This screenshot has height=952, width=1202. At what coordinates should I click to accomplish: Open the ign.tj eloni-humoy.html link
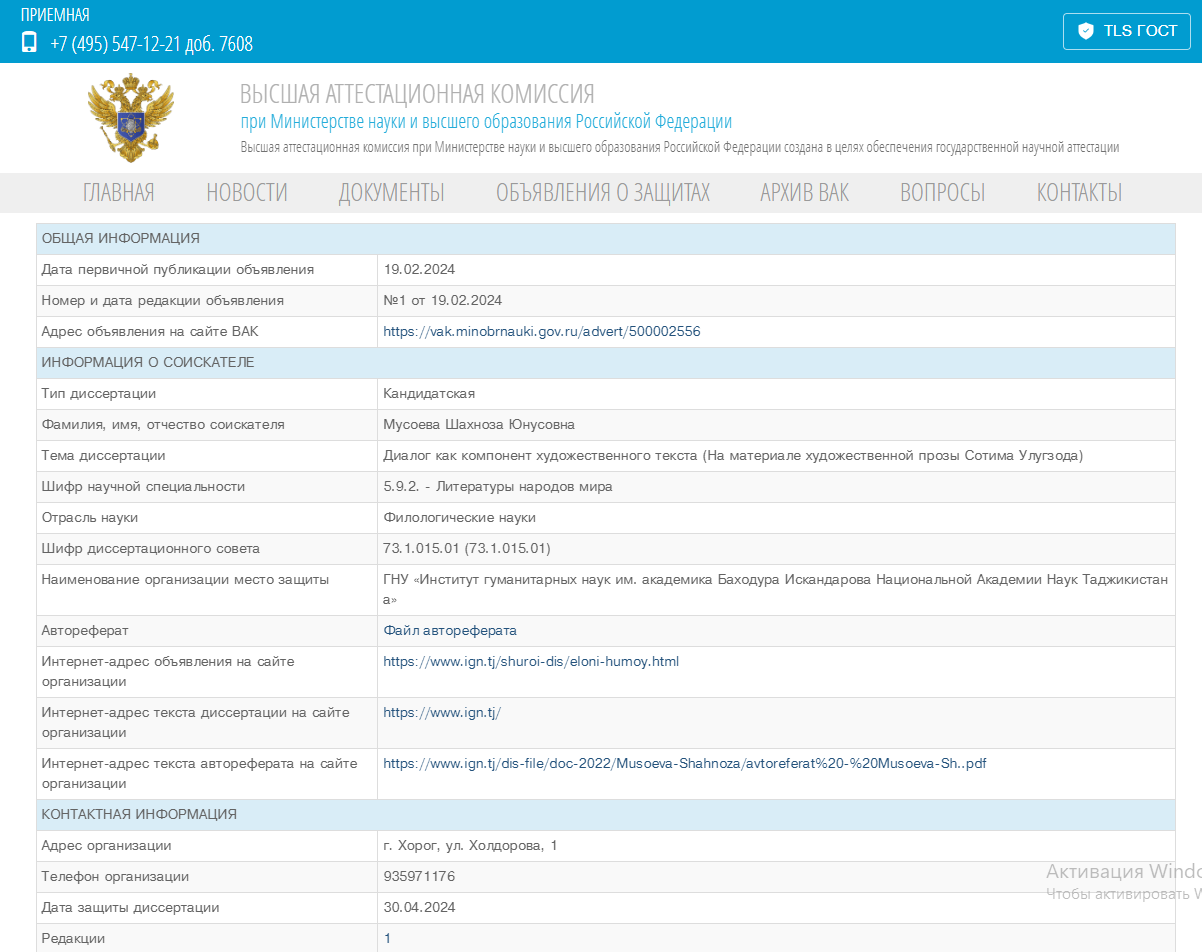[531, 662]
